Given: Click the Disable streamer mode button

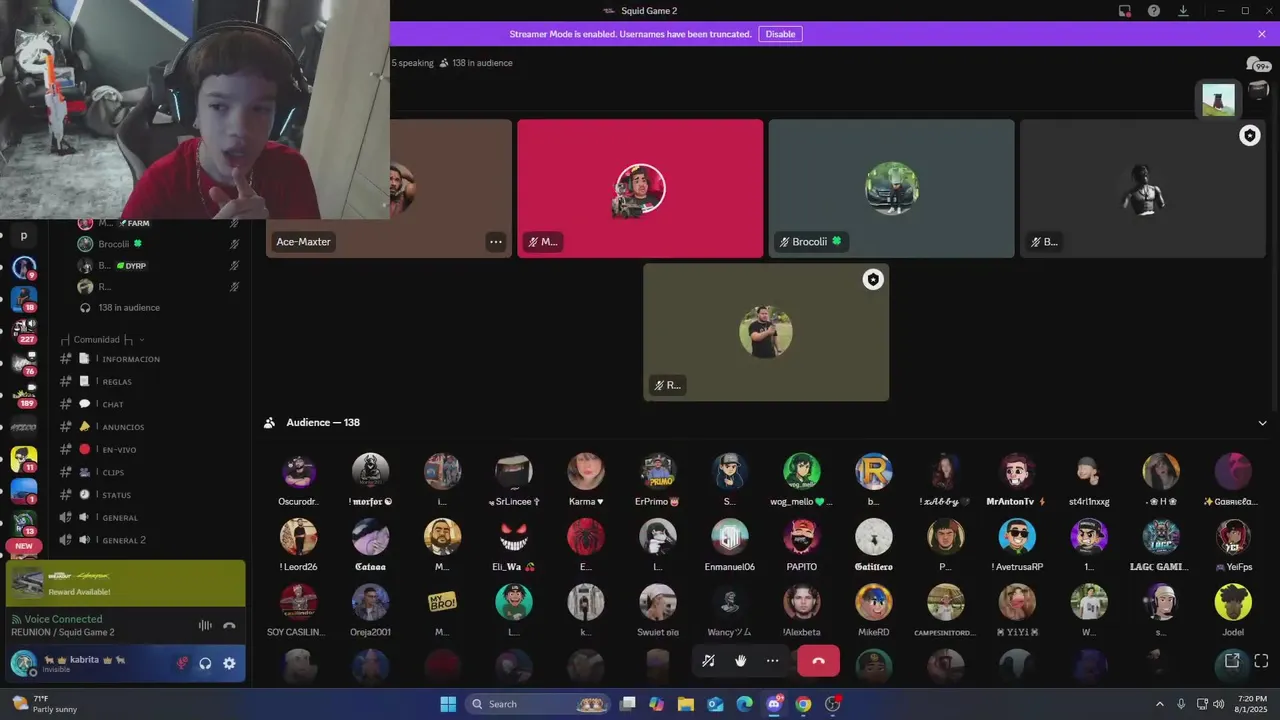Looking at the screenshot, I should 780,34.
